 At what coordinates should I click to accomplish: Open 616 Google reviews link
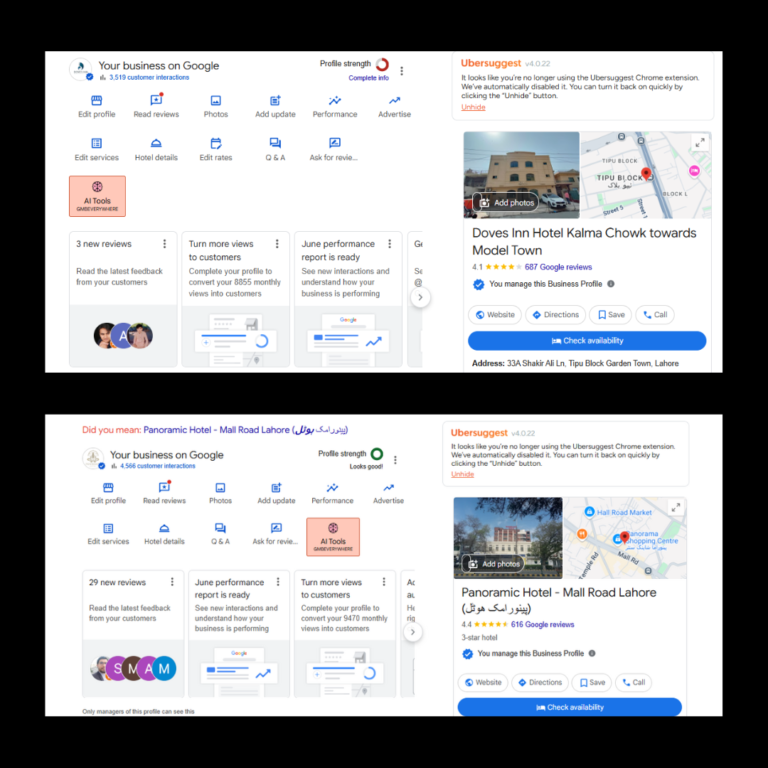coord(542,624)
